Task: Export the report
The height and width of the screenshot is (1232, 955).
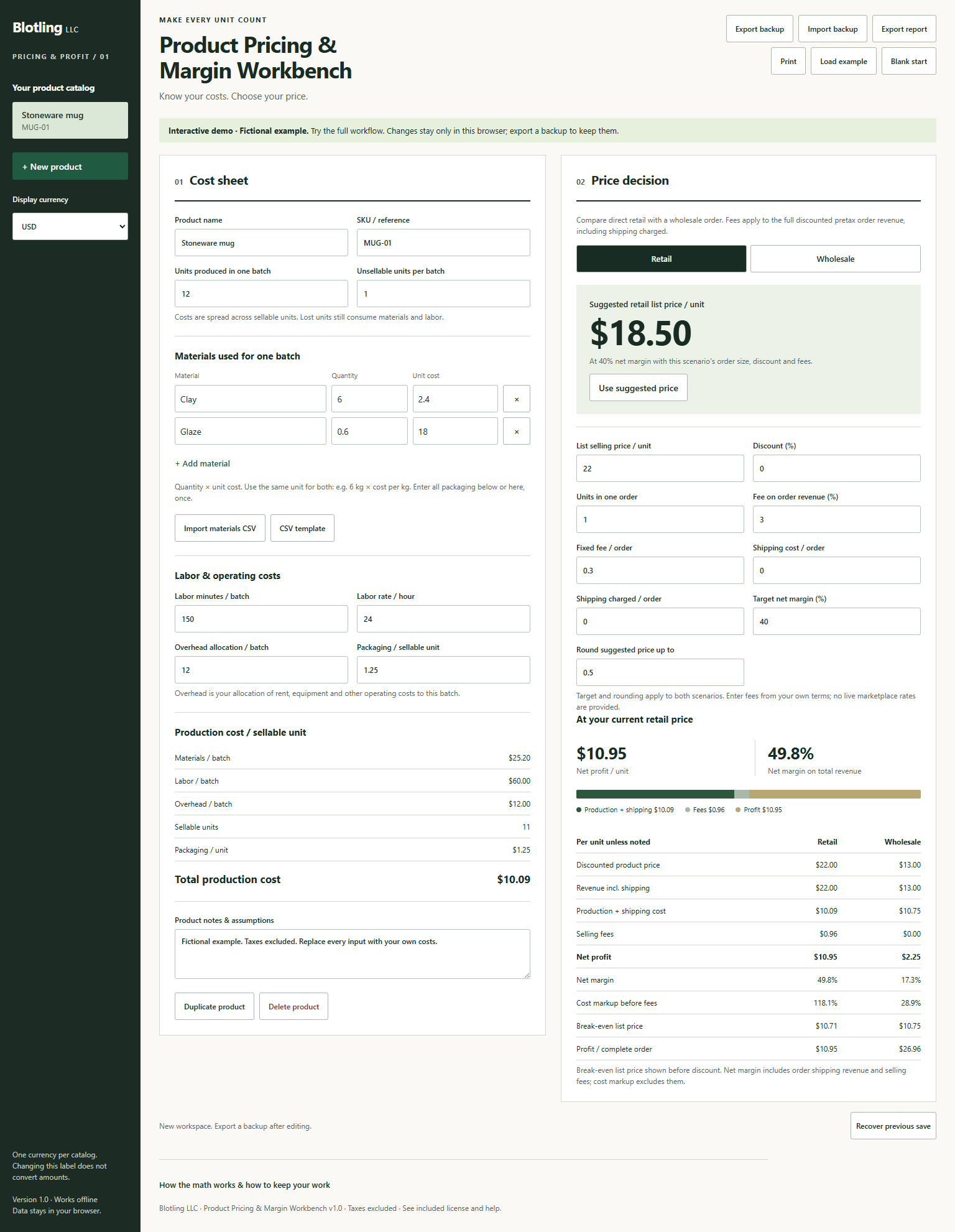Action: point(904,29)
